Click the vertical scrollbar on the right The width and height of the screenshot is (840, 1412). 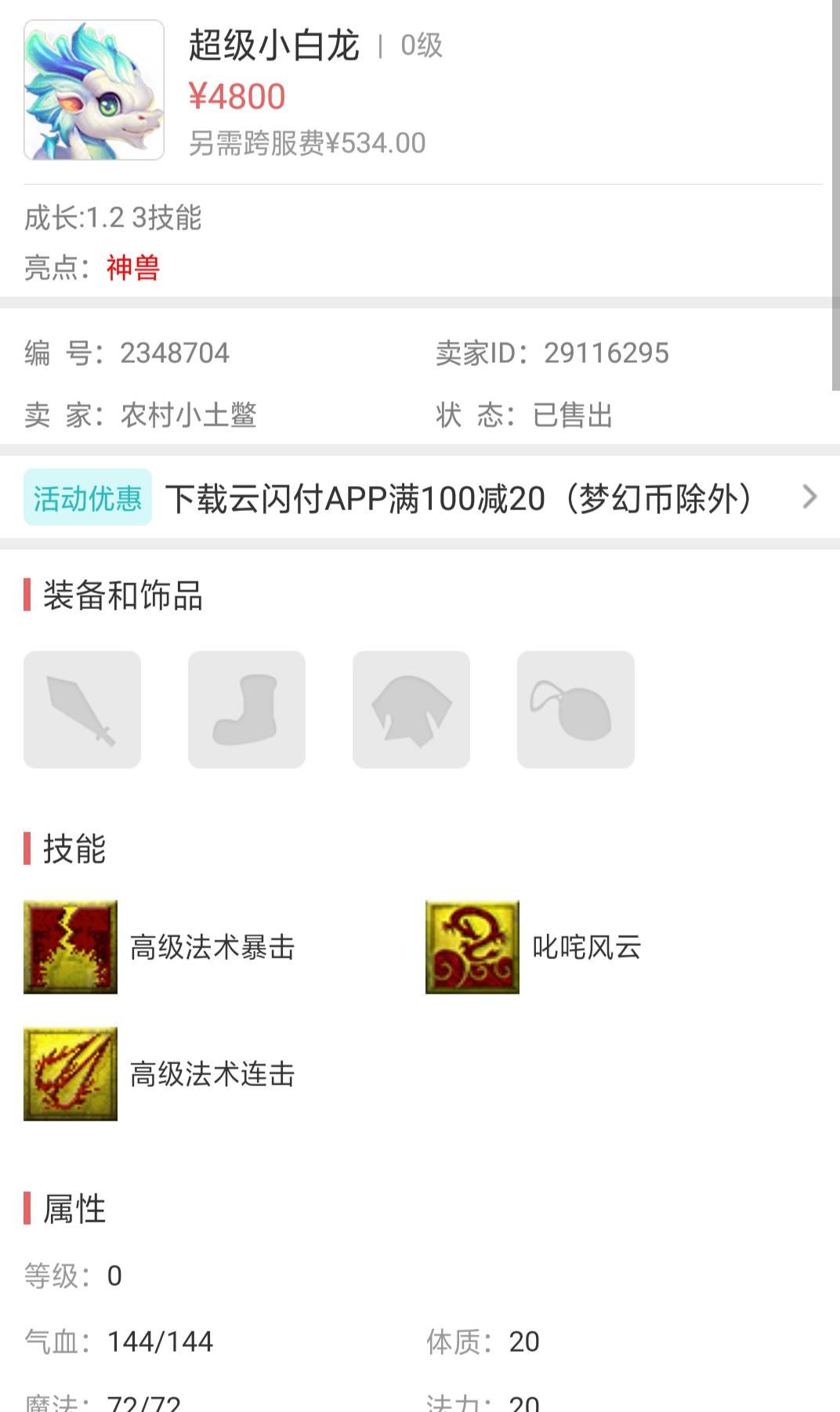coord(835,194)
